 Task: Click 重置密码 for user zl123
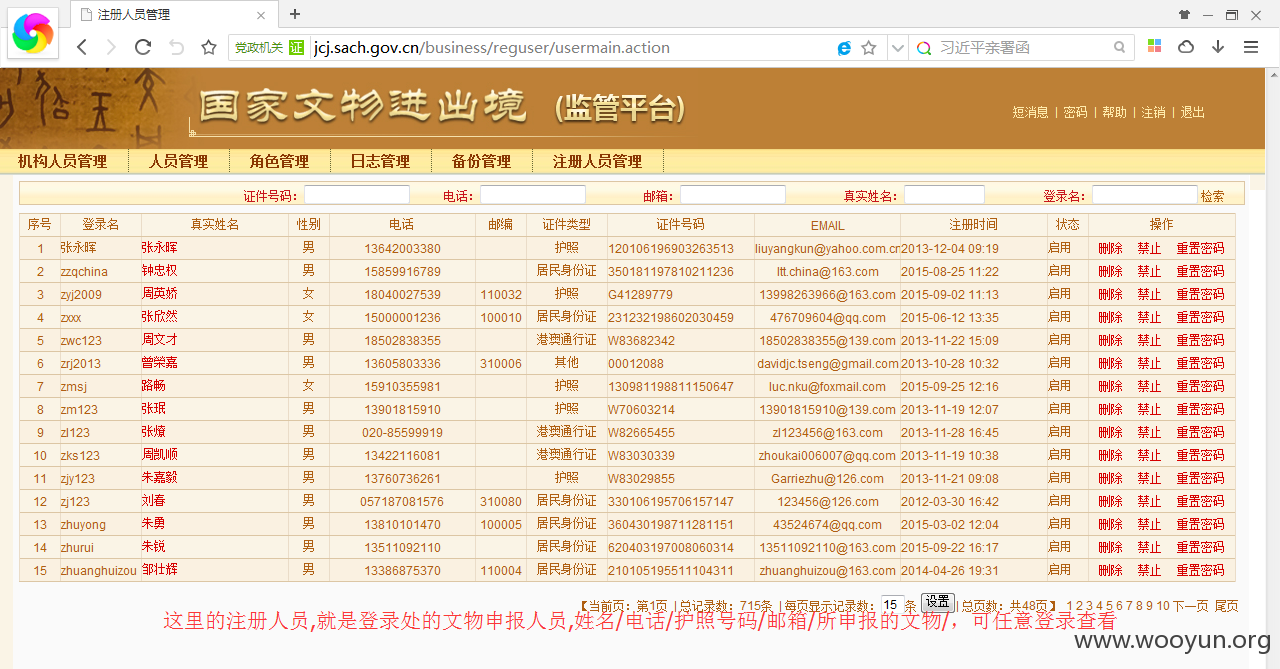(1200, 432)
